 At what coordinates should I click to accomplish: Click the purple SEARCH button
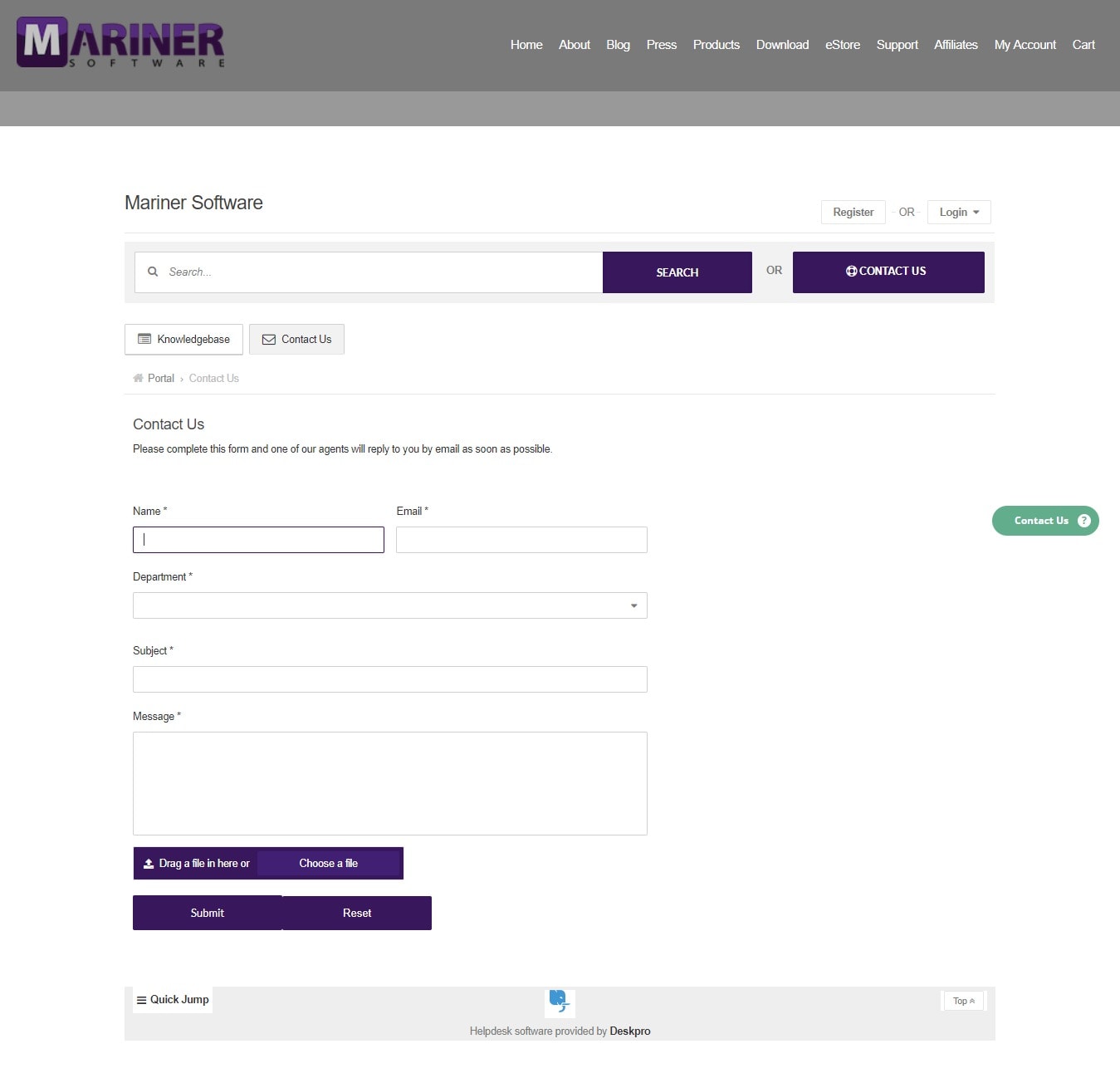click(x=677, y=272)
